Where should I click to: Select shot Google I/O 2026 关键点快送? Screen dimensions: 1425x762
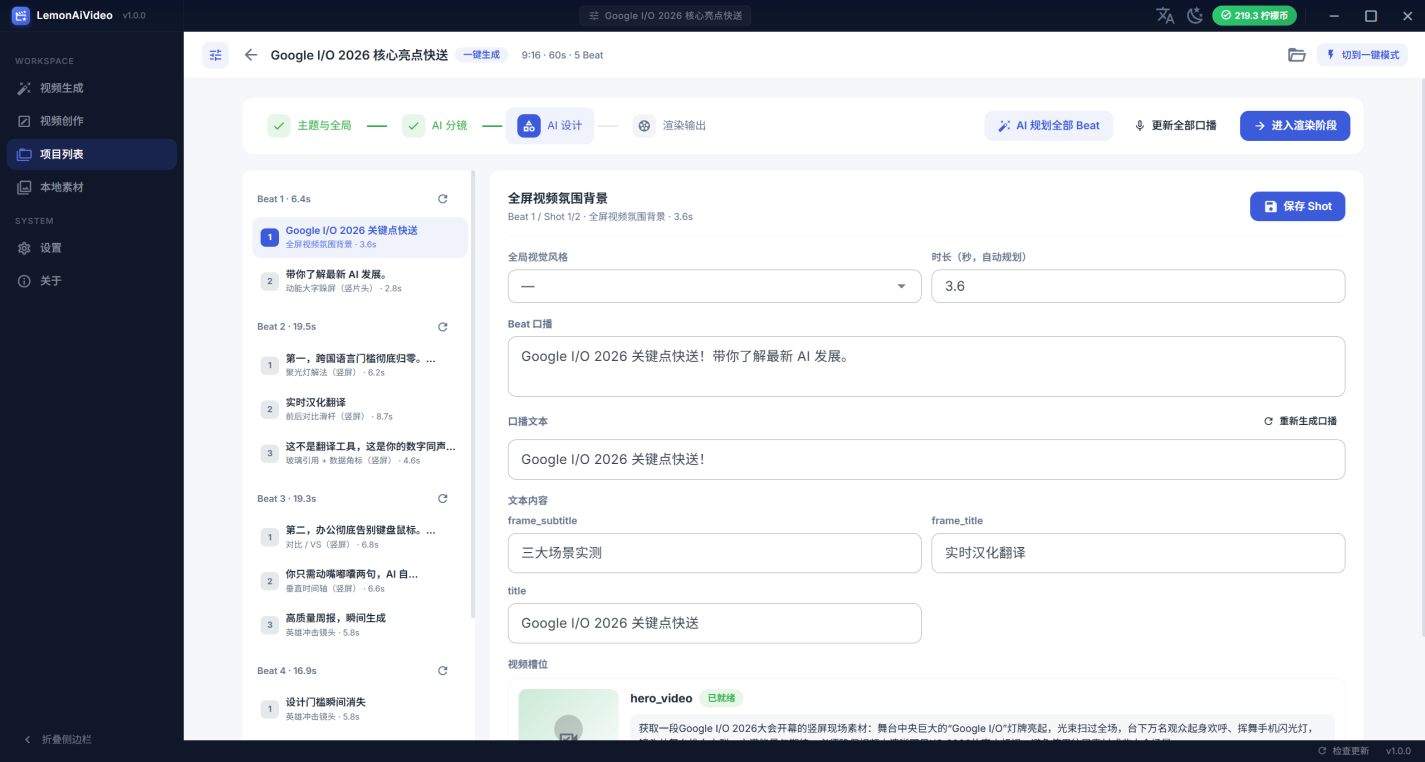coord(359,237)
